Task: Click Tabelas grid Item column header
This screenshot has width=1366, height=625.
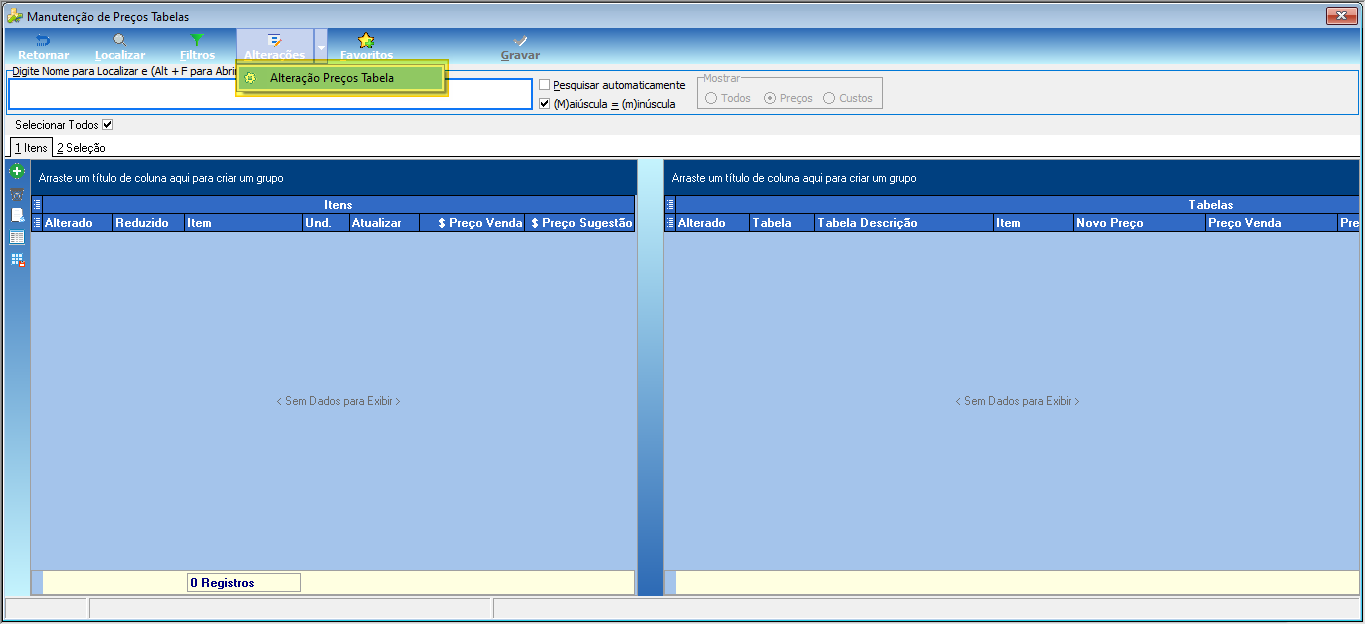Action: (1033, 223)
